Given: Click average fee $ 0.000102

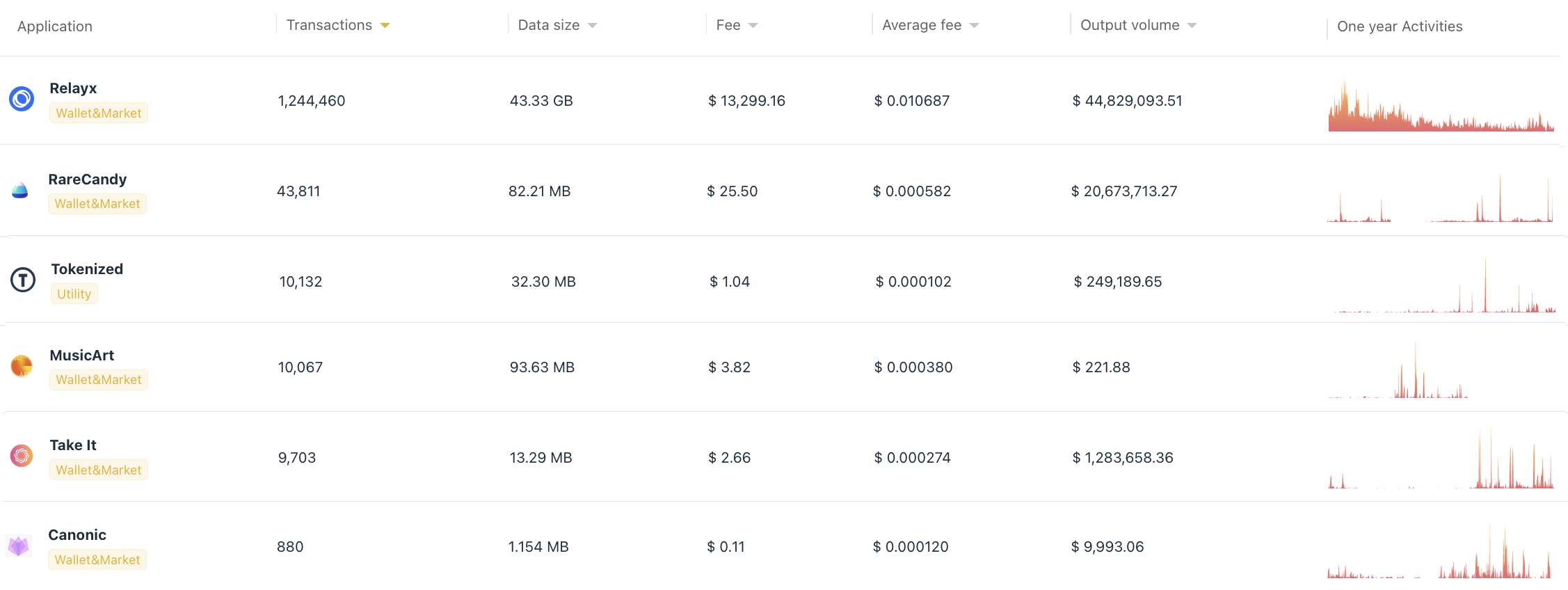Looking at the screenshot, I should click(913, 282).
